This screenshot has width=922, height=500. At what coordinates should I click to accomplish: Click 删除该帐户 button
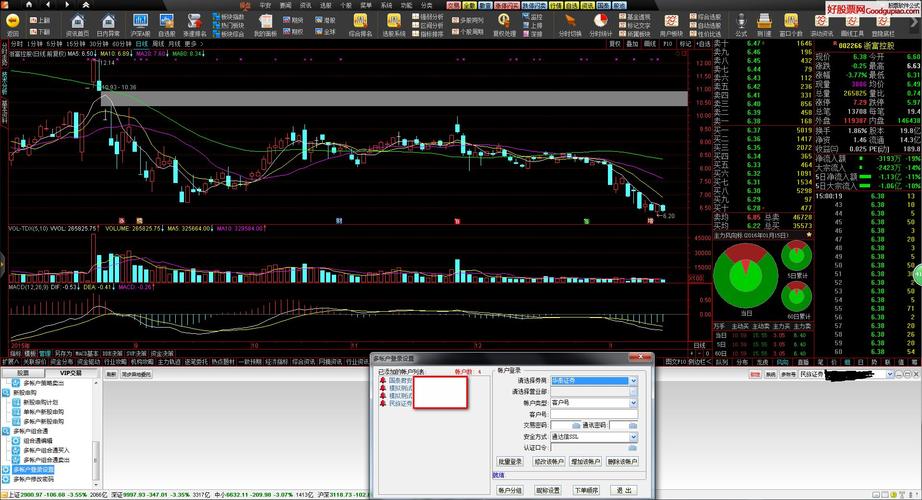point(622,462)
